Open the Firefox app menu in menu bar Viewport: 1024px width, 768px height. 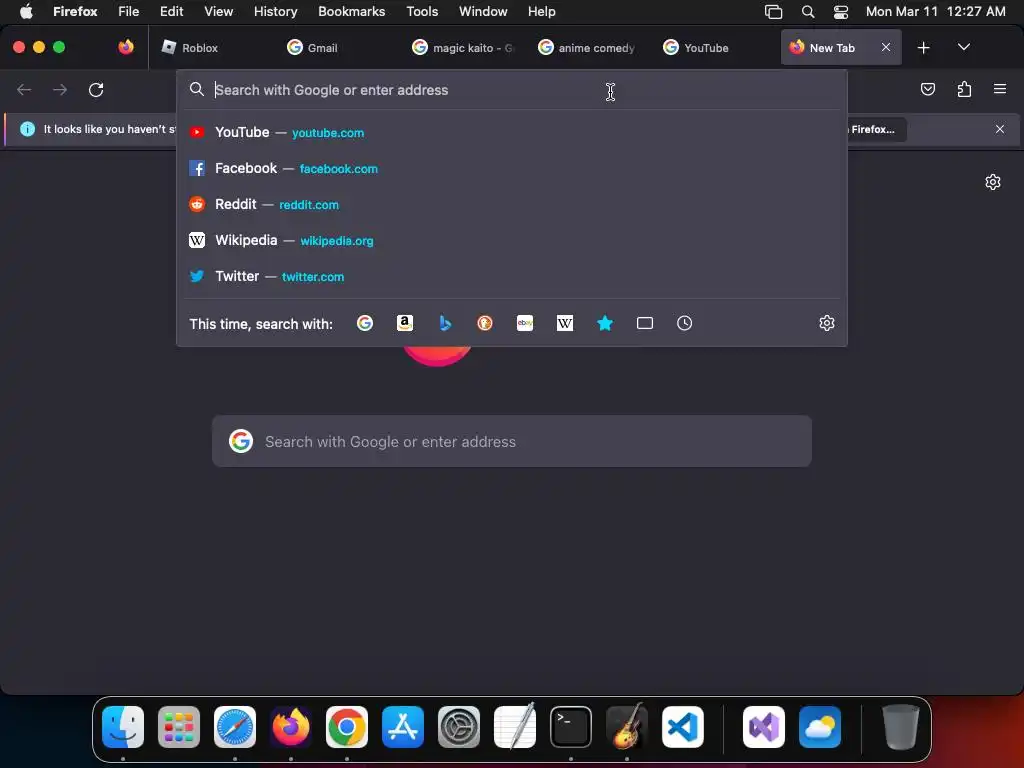click(x=75, y=11)
